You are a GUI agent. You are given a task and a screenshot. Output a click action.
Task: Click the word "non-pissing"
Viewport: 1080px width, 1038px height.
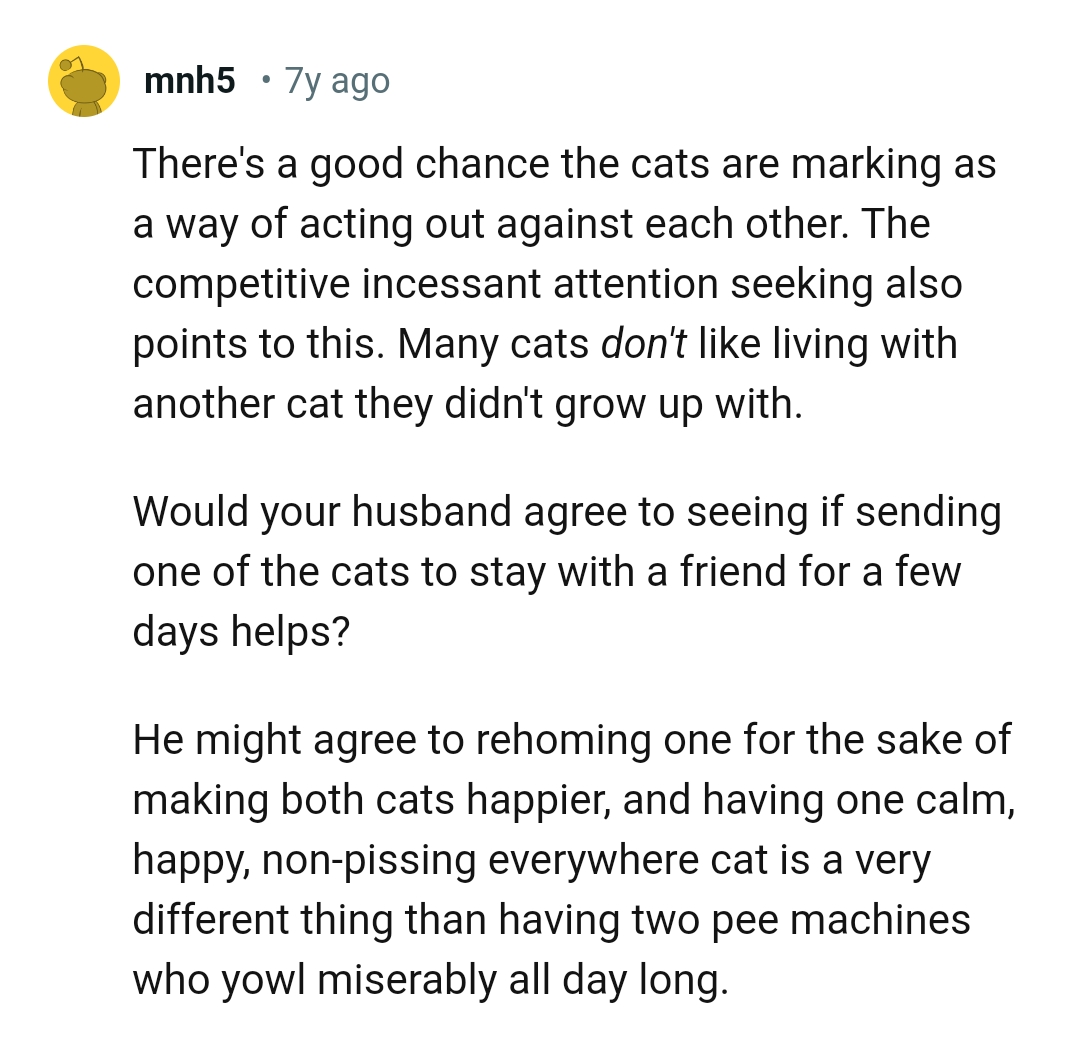[x=368, y=860]
